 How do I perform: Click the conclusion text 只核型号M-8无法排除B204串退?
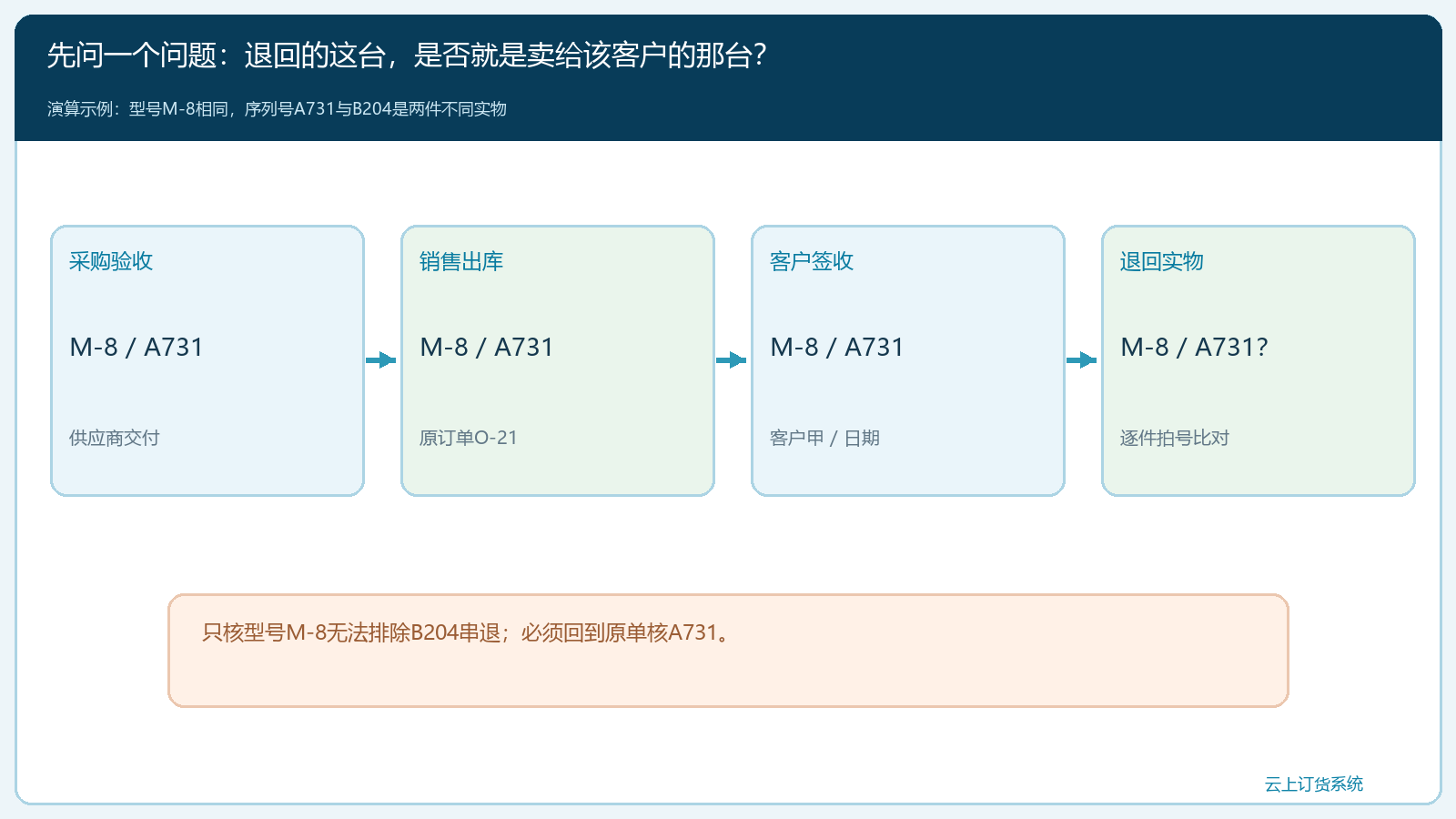(352, 632)
